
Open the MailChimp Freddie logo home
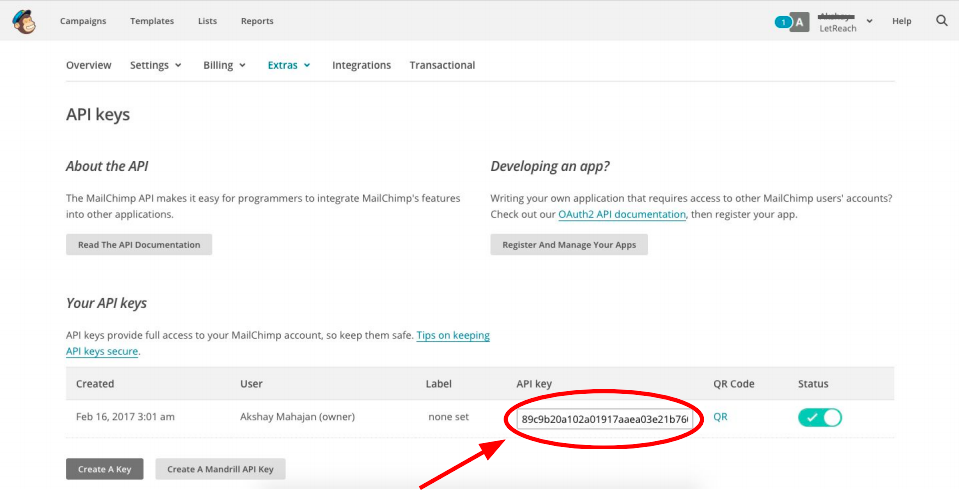coord(24,21)
